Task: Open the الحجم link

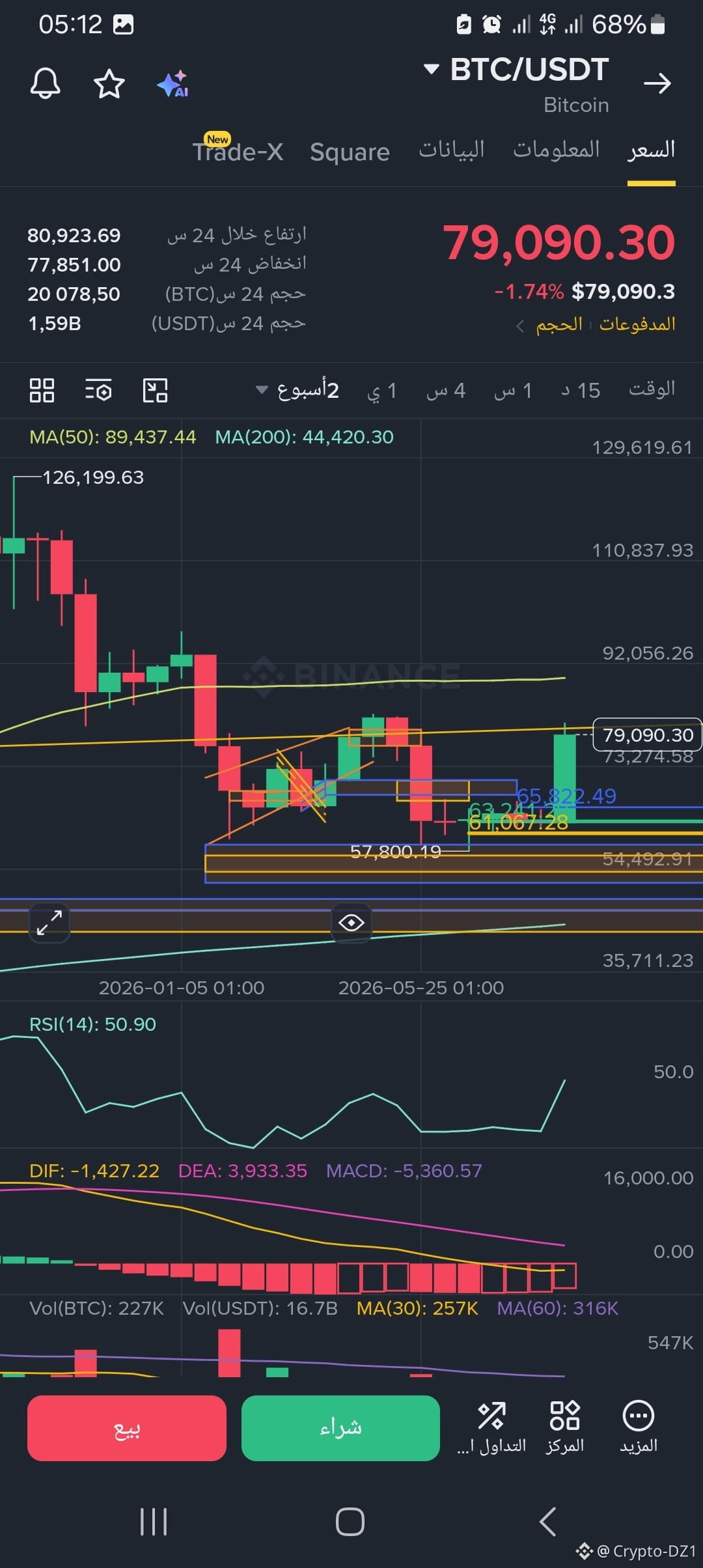Action: (x=559, y=324)
